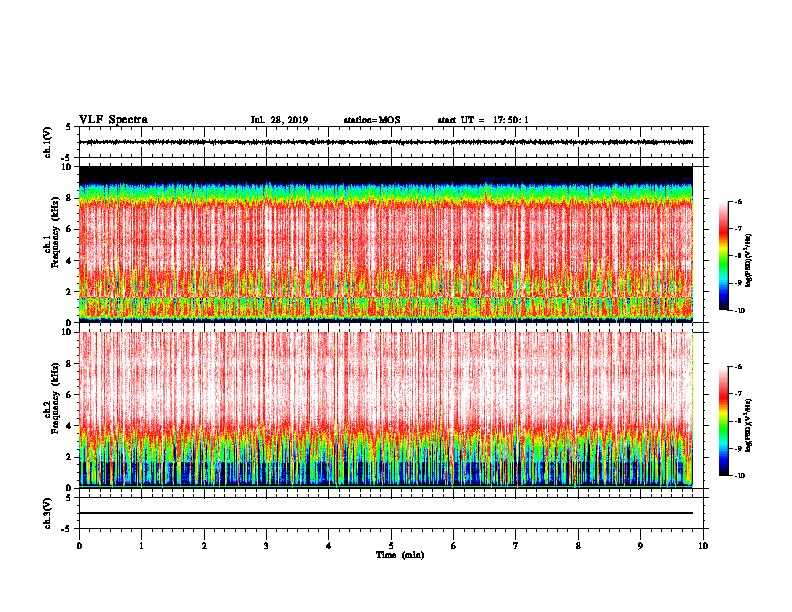The image size is (792, 612).
Task: Select the date text "Jul. 28, 2019"
Action: (x=279, y=120)
